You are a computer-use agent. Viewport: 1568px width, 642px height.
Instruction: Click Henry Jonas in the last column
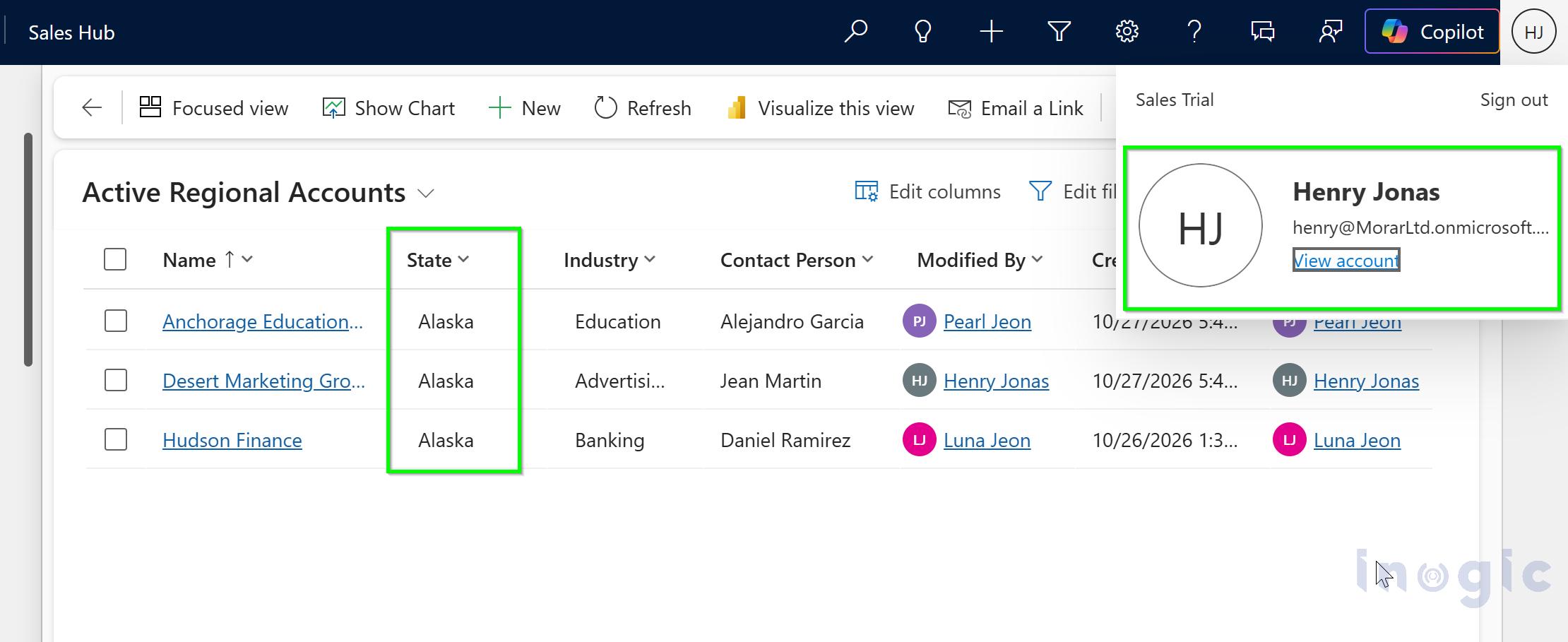click(x=1366, y=381)
